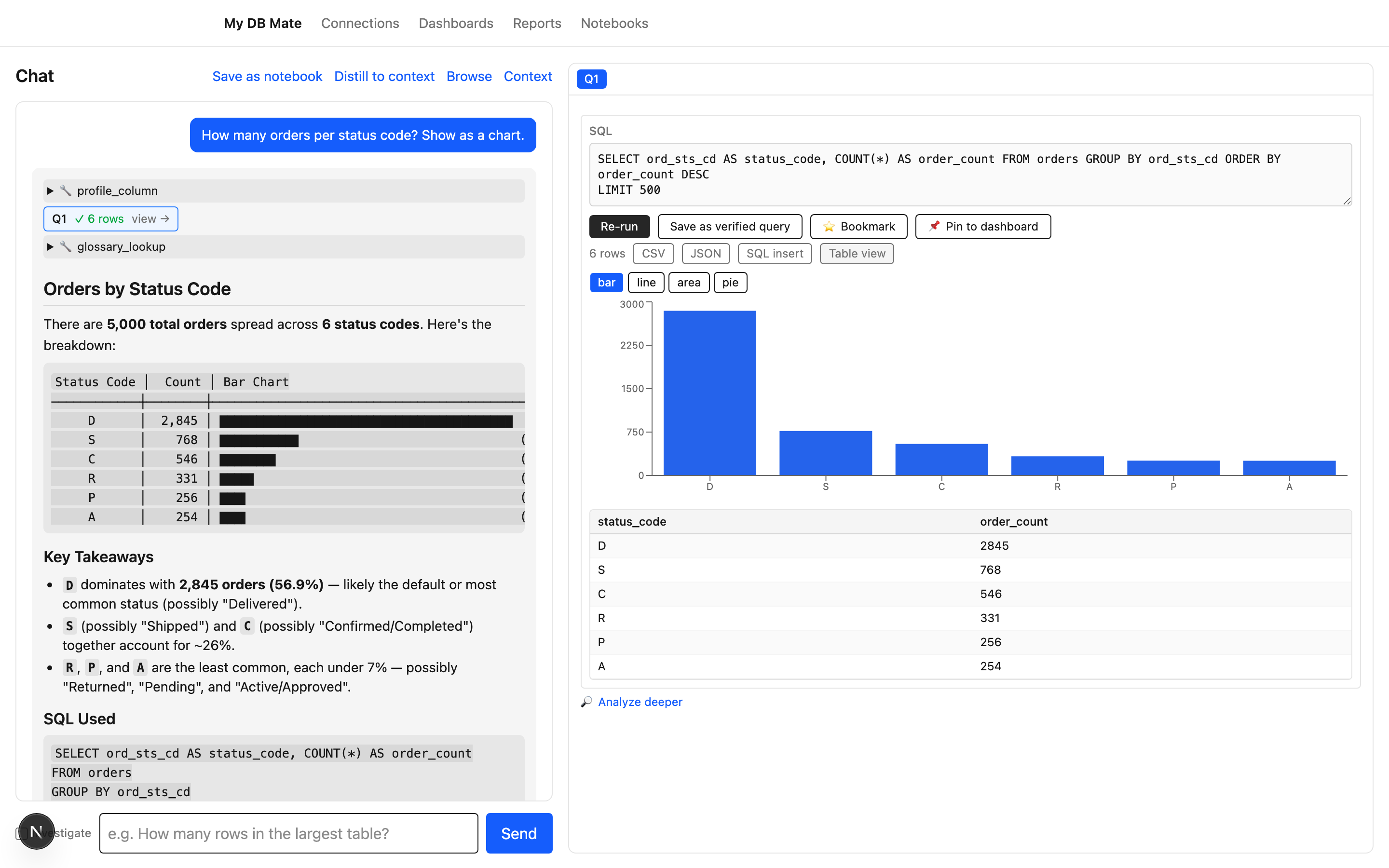Screen dimensions: 1389x868
Task: Click the SQL Used heading
Action: pyautogui.click(x=79, y=719)
